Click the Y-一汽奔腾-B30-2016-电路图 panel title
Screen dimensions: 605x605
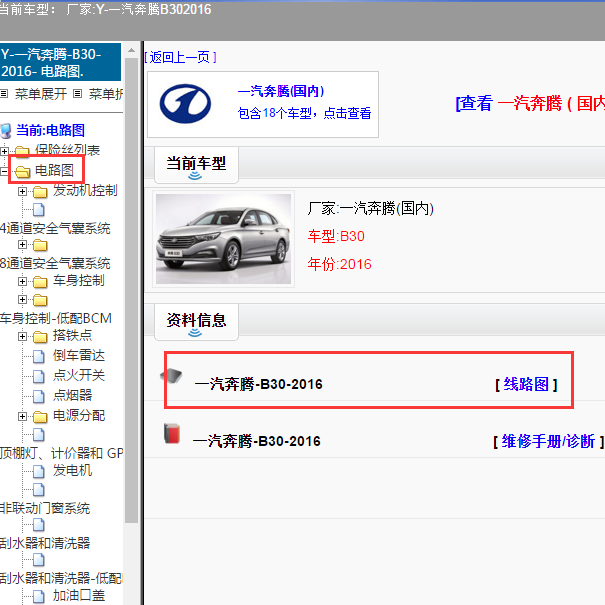click(60, 63)
